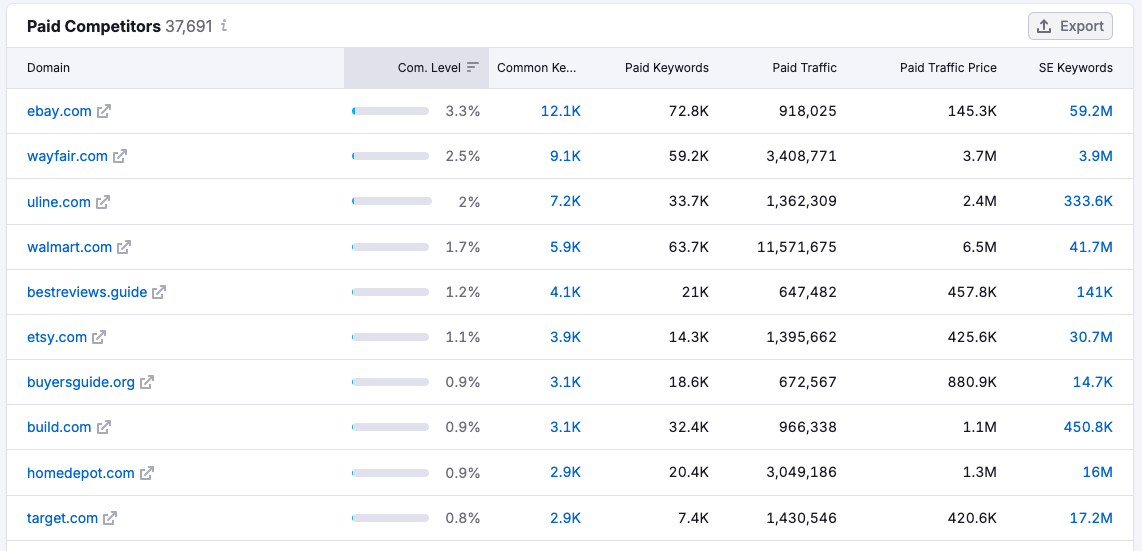1142x551 pixels.
Task: Click build.com external link icon
Action: pos(104,427)
